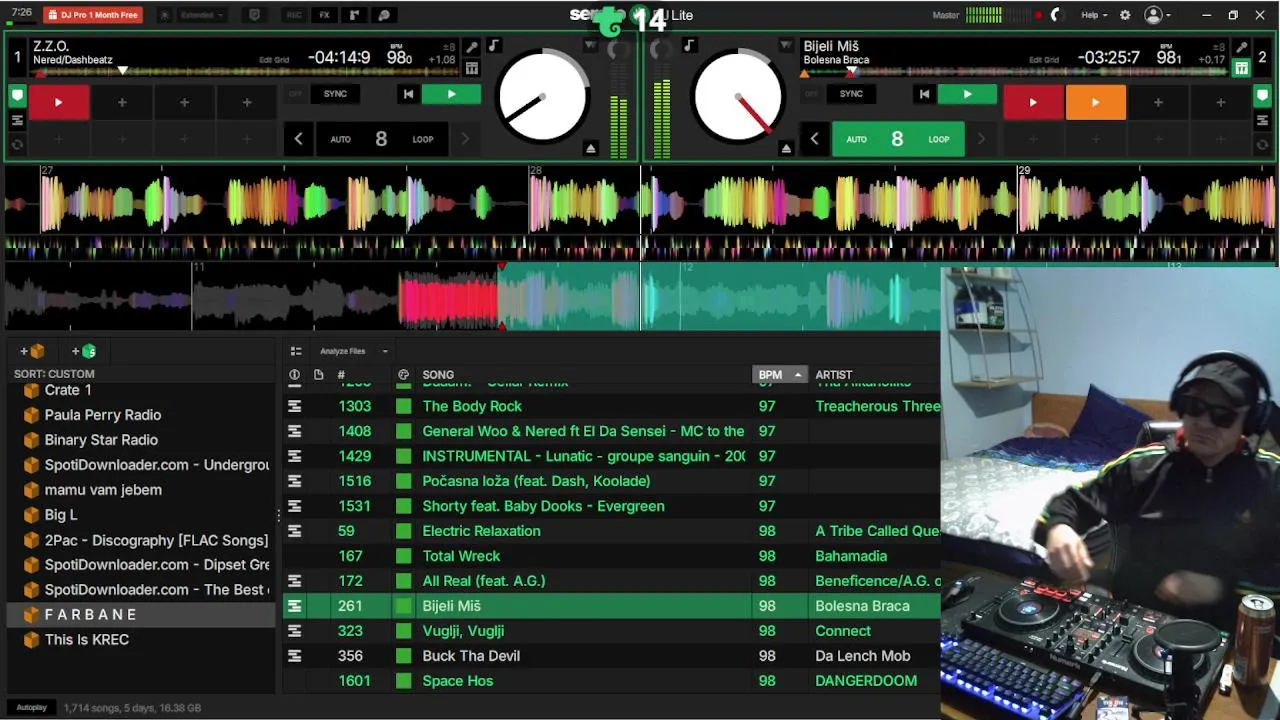Screen dimensions: 1280x720
Task: Jump to start of deck 2 track
Action: 924,94
